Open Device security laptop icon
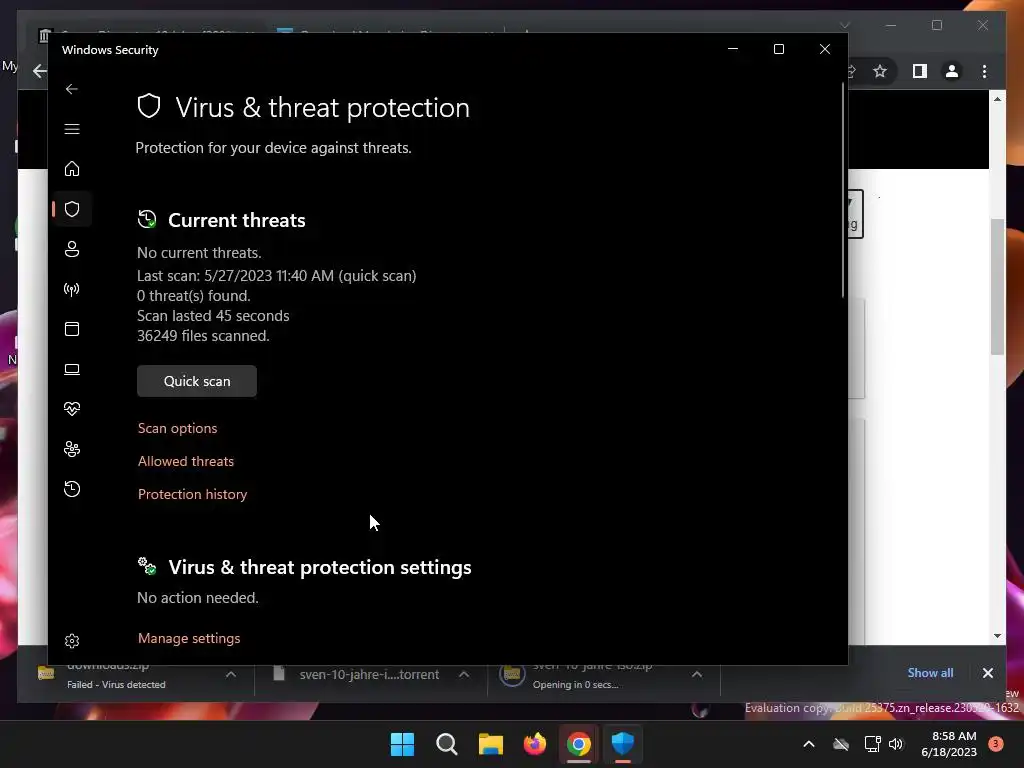This screenshot has width=1024, height=768. pos(72,370)
